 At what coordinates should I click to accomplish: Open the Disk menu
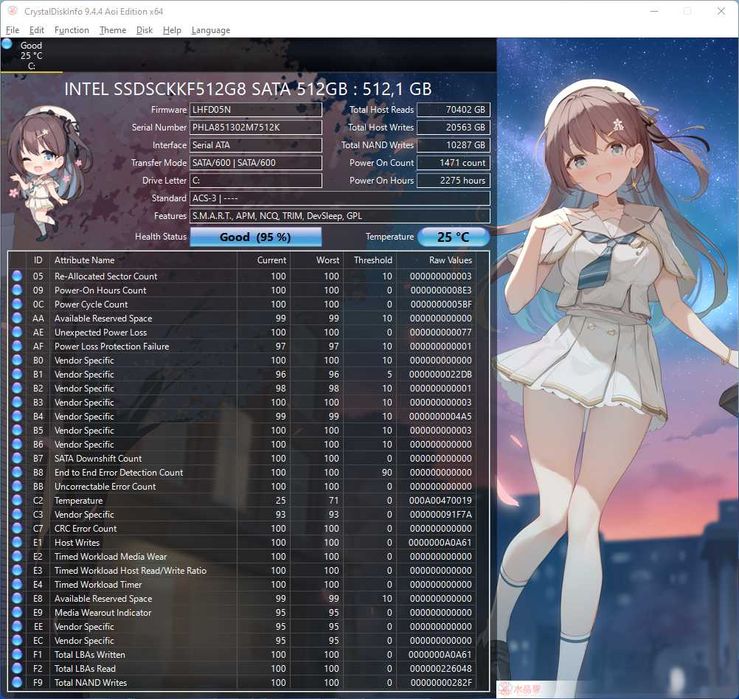click(144, 30)
